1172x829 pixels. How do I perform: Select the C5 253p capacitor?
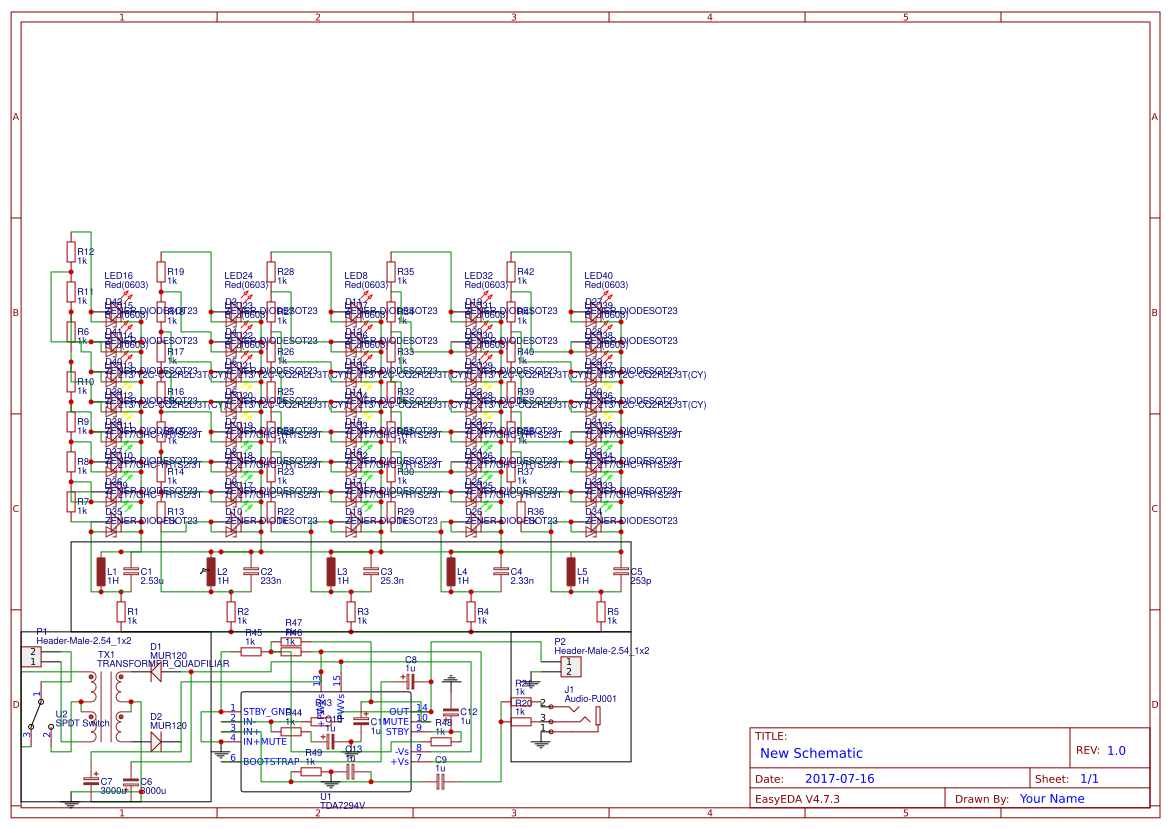(621, 572)
